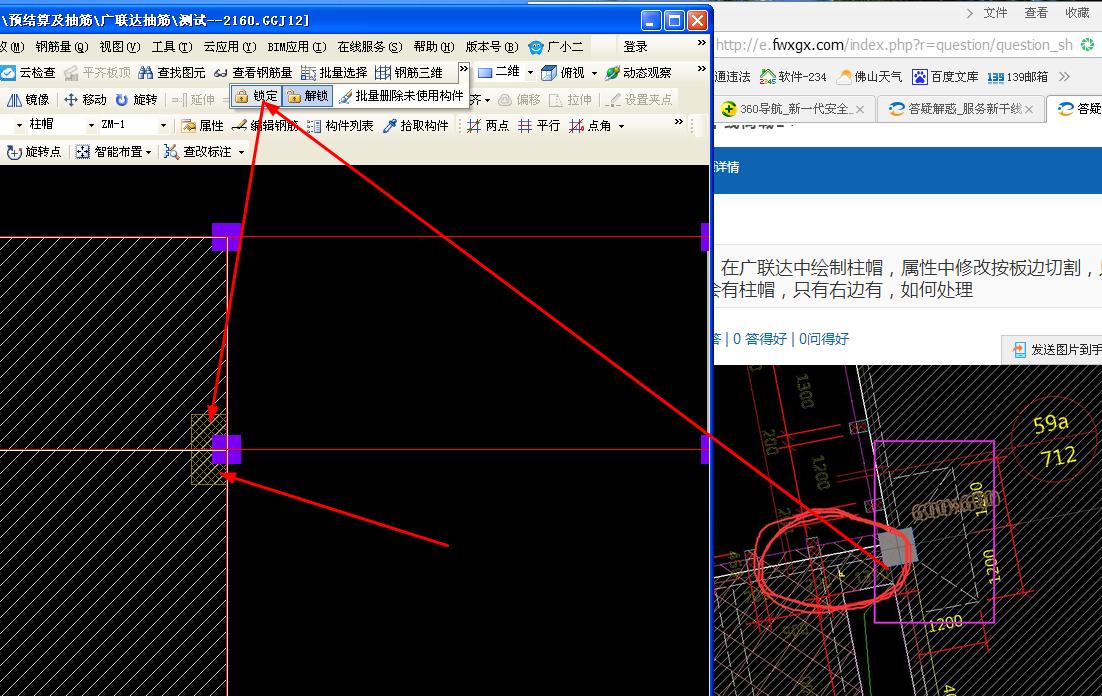Screen dimensions: 1102x696
Task: Open 钢筋量 menu
Action: (x=62, y=46)
